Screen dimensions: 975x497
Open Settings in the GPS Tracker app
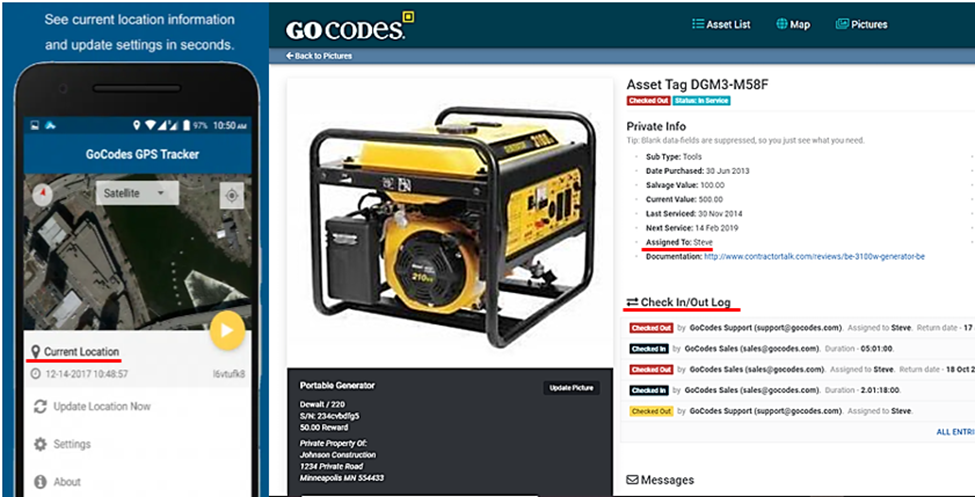click(x=72, y=444)
